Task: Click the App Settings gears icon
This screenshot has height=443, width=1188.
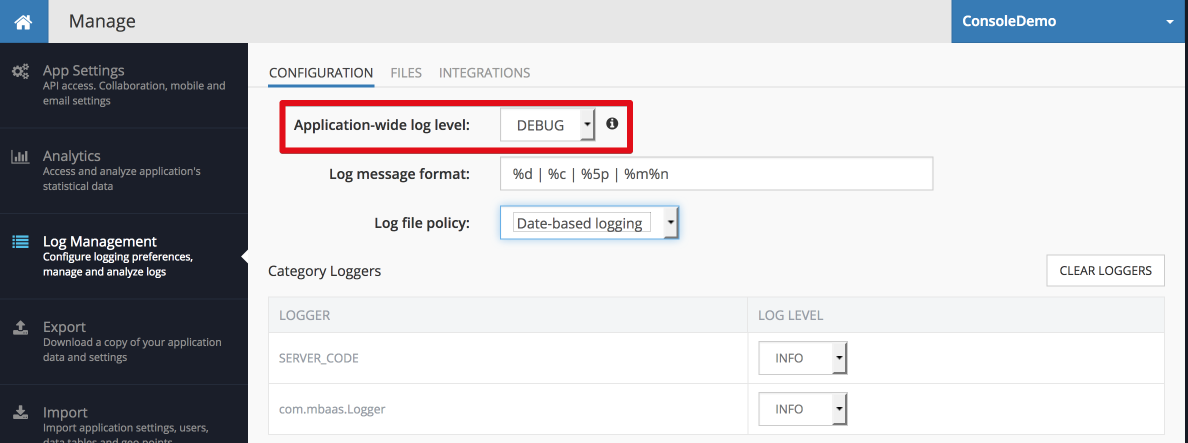Action: coord(20,72)
